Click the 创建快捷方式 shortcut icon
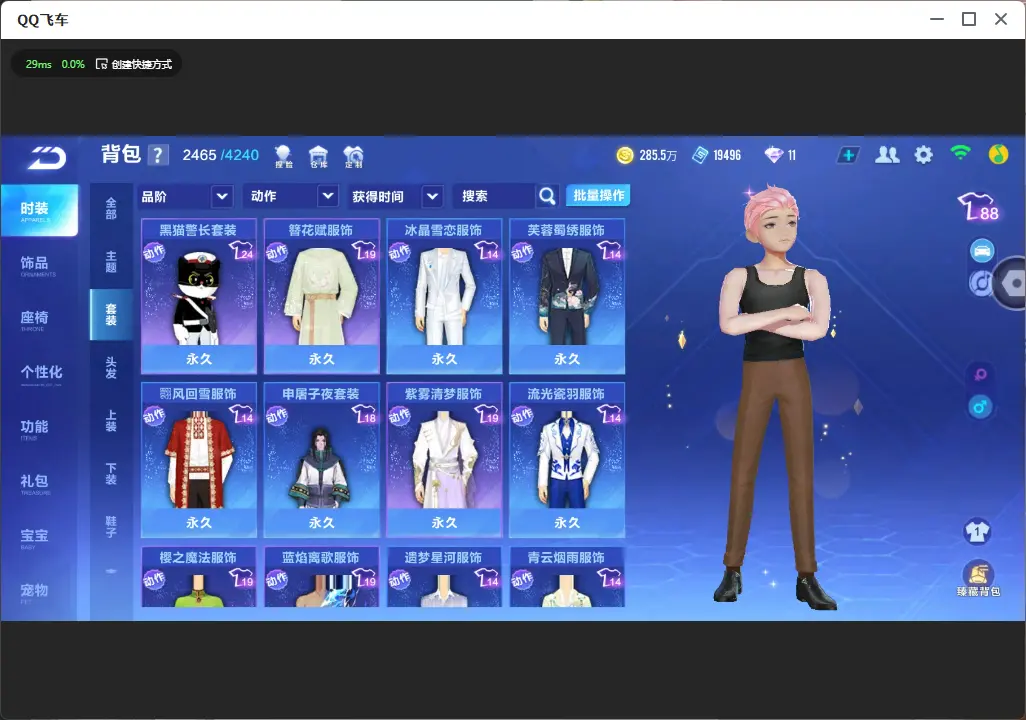The image size is (1026, 720). click(x=101, y=64)
